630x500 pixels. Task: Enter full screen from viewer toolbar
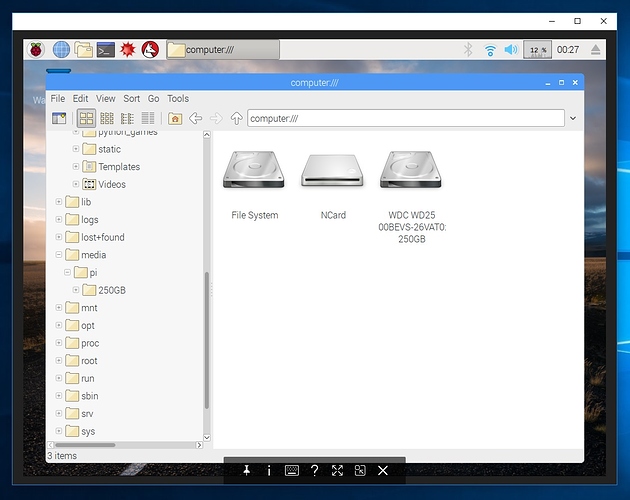pyautogui.click(x=338, y=470)
